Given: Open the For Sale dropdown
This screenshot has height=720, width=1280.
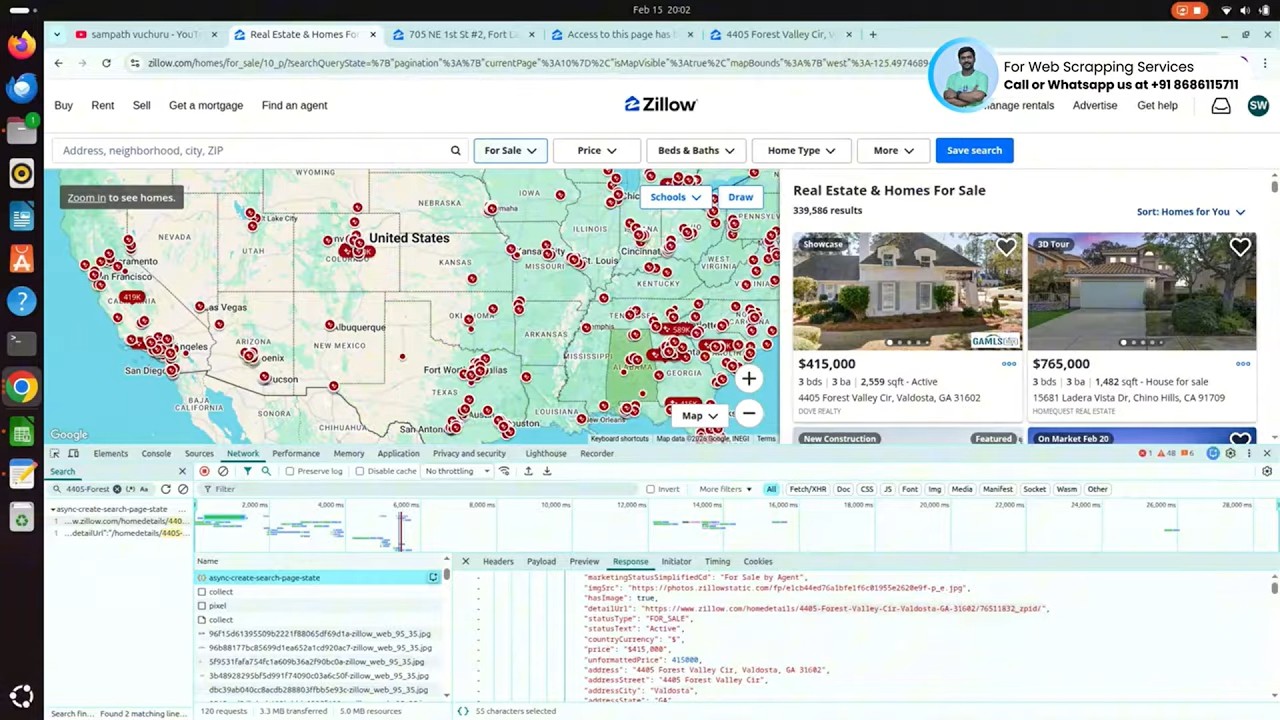Looking at the screenshot, I should click(510, 151).
